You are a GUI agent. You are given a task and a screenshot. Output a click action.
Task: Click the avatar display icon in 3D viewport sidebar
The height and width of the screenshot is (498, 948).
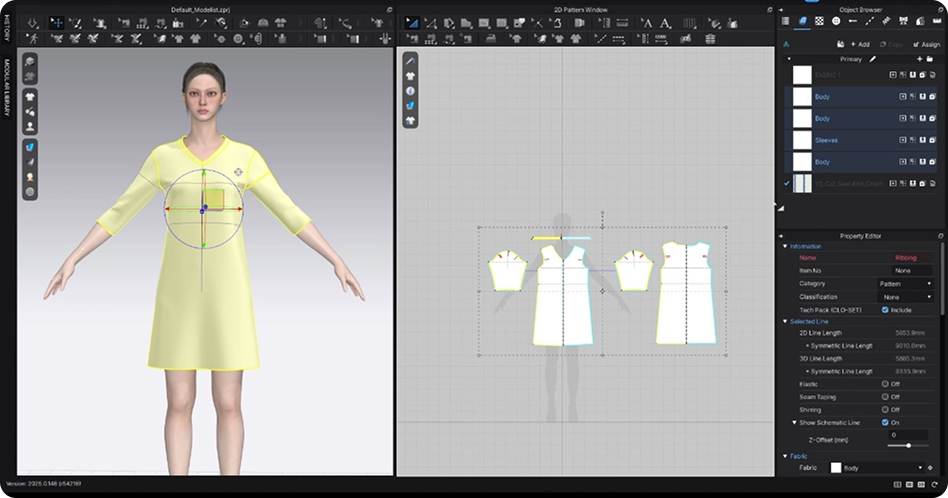[x=30, y=127]
